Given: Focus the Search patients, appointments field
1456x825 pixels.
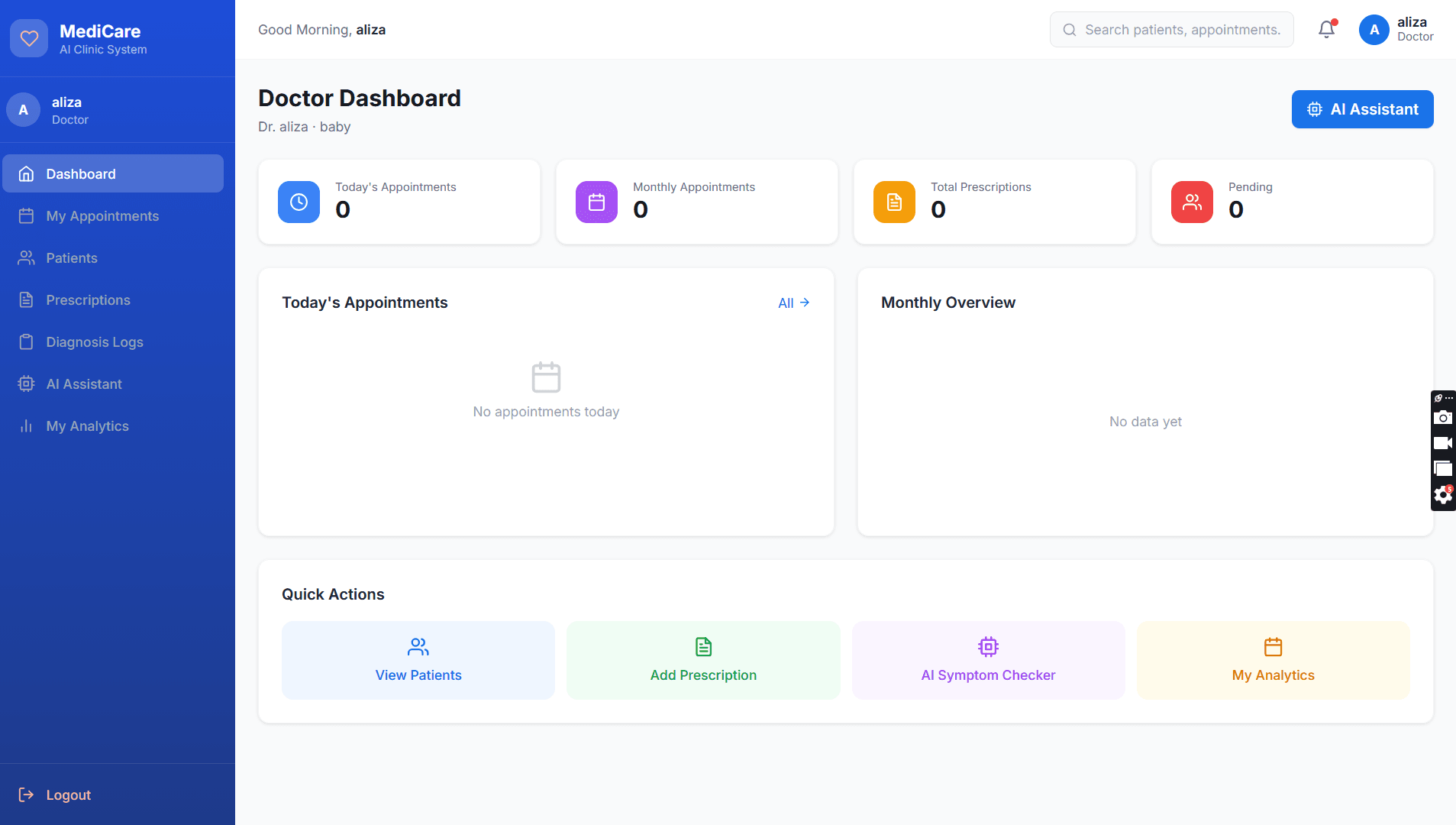Looking at the screenshot, I should coord(1171,30).
